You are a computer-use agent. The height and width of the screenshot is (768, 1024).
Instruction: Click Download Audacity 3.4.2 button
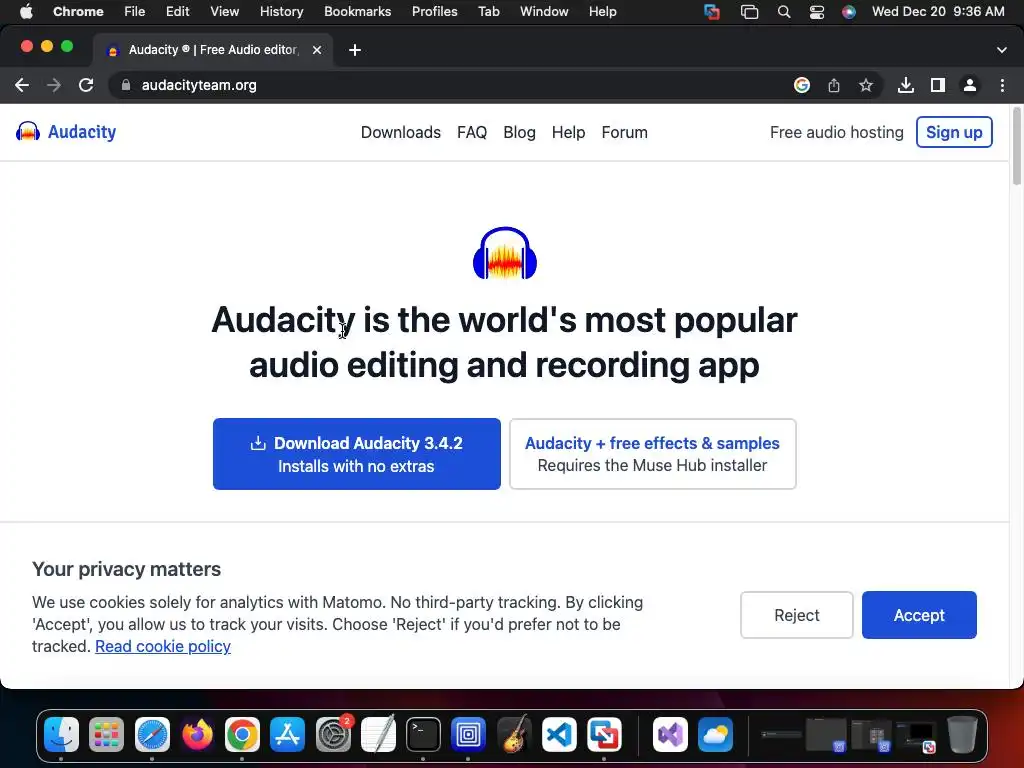point(357,454)
